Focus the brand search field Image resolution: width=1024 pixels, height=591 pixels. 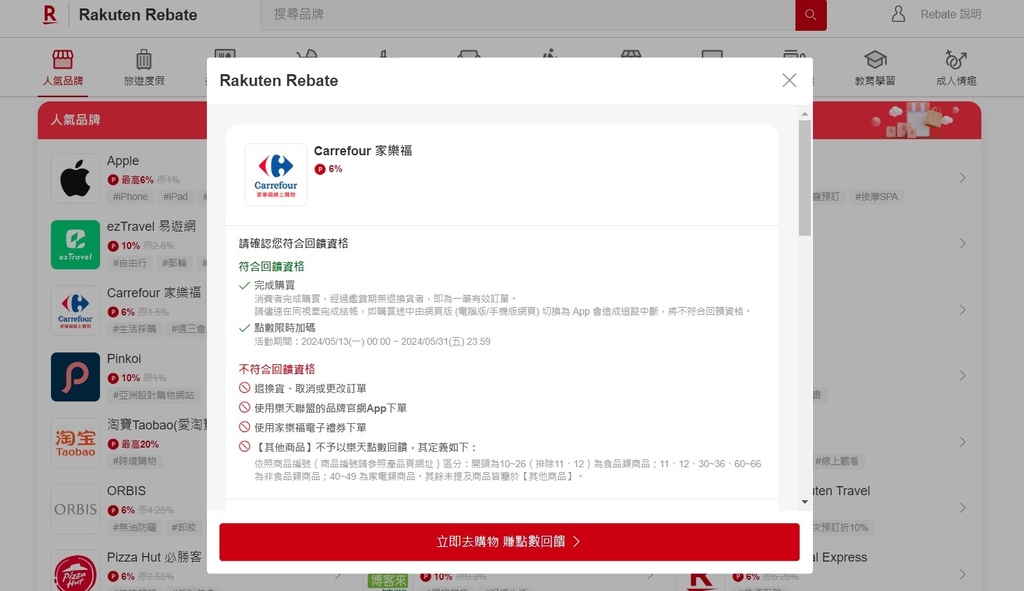pyautogui.click(x=528, y=14)
